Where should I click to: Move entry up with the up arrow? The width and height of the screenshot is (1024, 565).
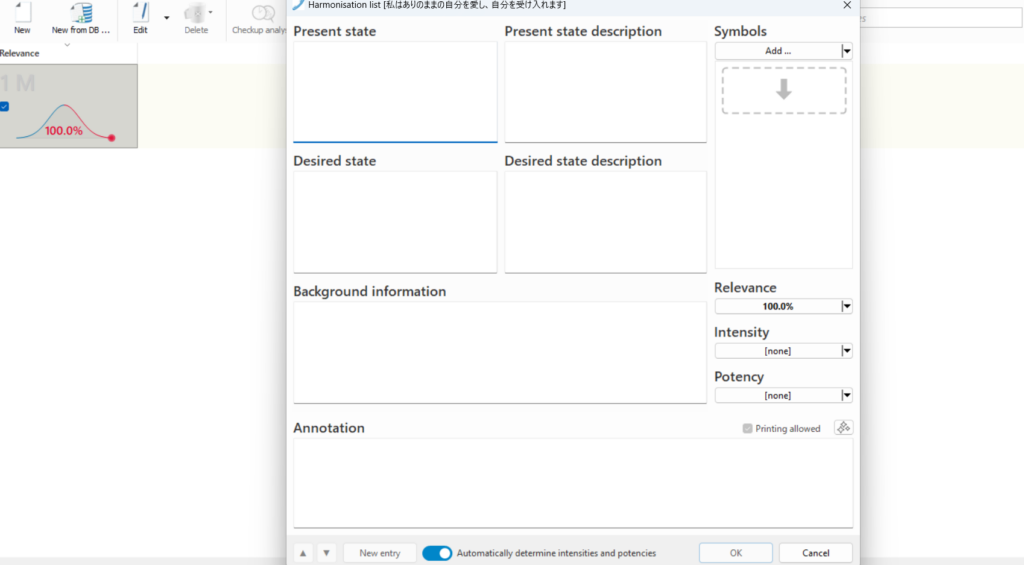point(303,553)
